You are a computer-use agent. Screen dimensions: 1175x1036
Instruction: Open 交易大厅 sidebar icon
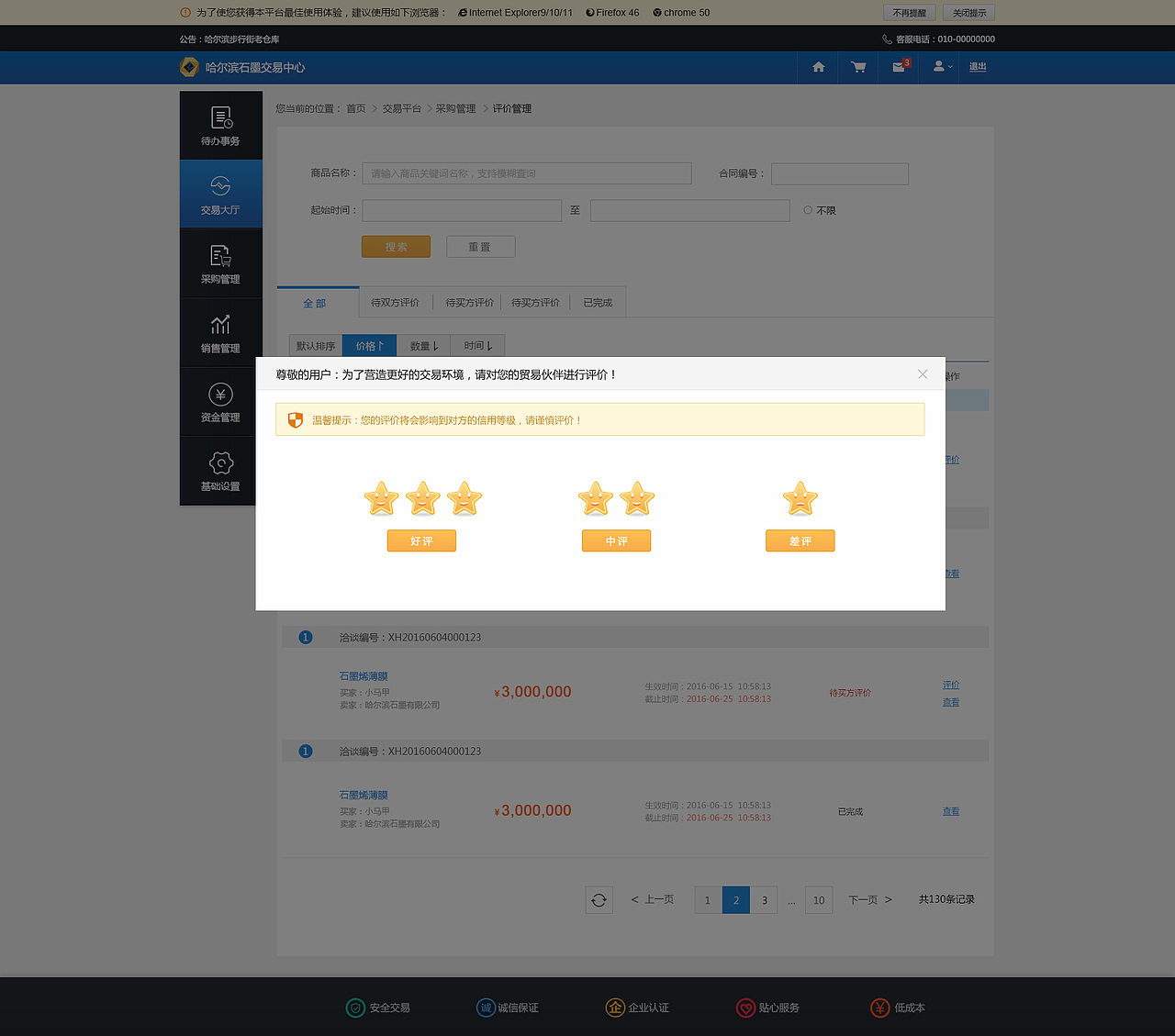coord(221,195)
